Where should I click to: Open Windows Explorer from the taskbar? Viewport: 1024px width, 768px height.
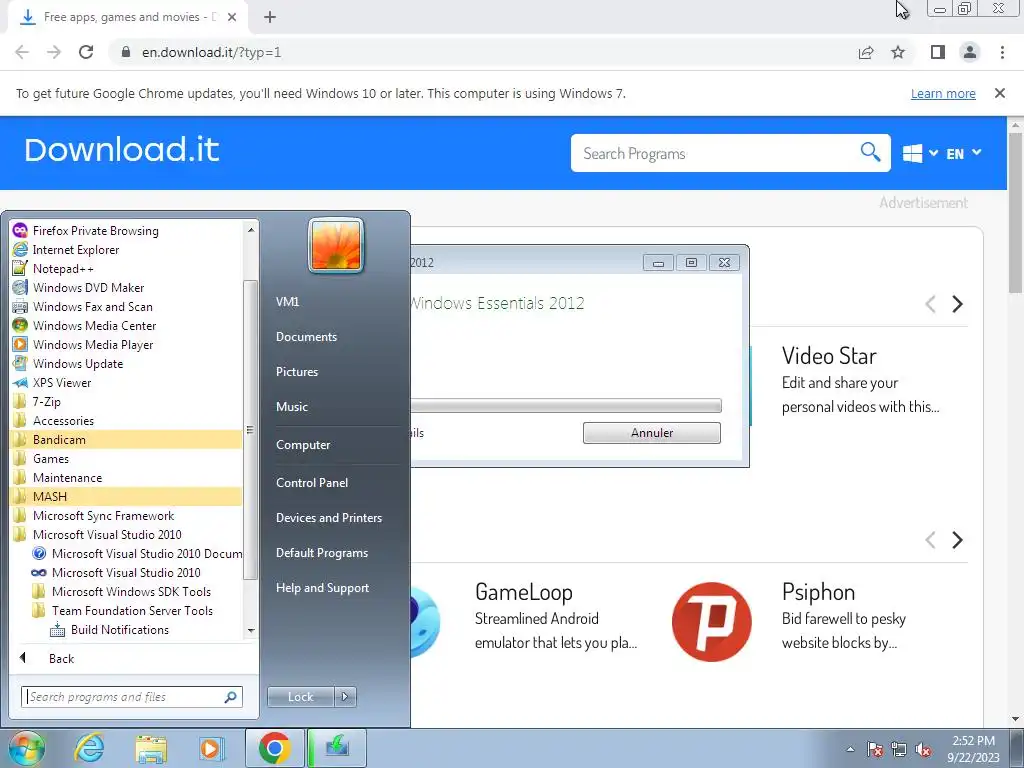[151, 748]
